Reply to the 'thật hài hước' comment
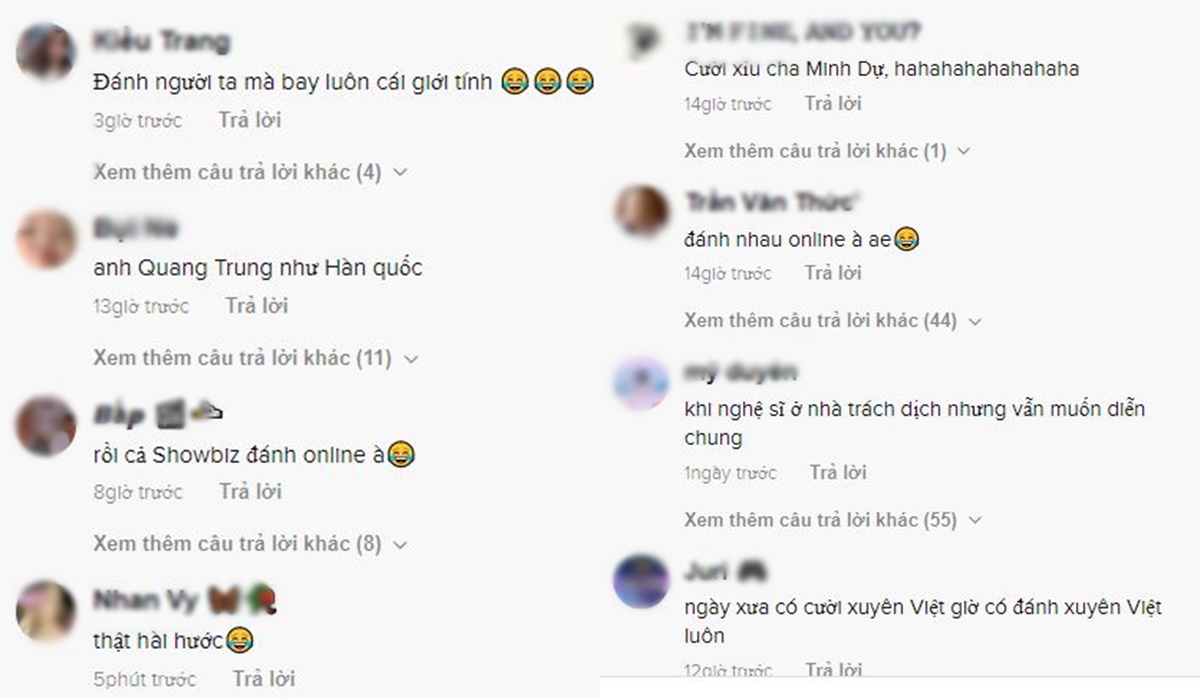 point(264,678)
